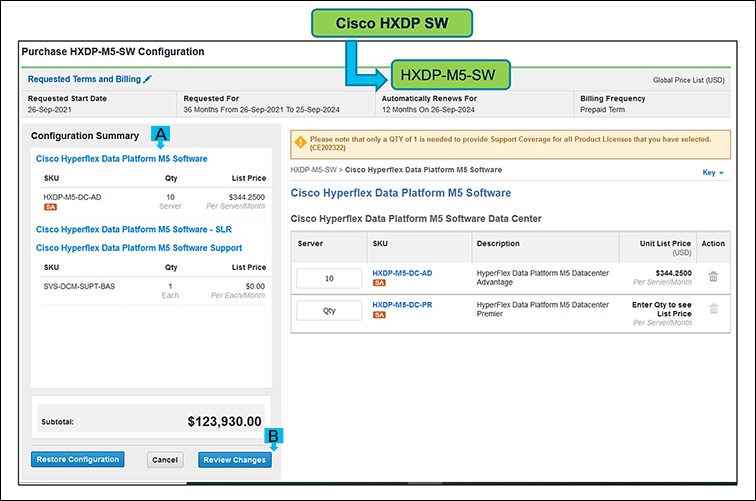Cancel the configuration changes

point(165,460)
